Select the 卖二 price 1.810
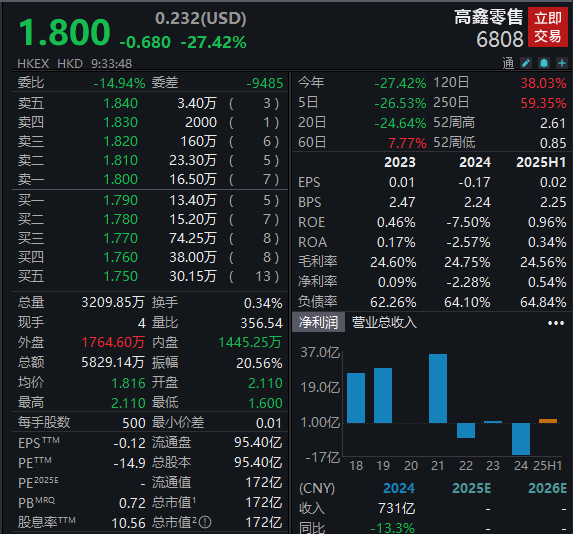The image size is (573, 534). (x=121, y=160)
